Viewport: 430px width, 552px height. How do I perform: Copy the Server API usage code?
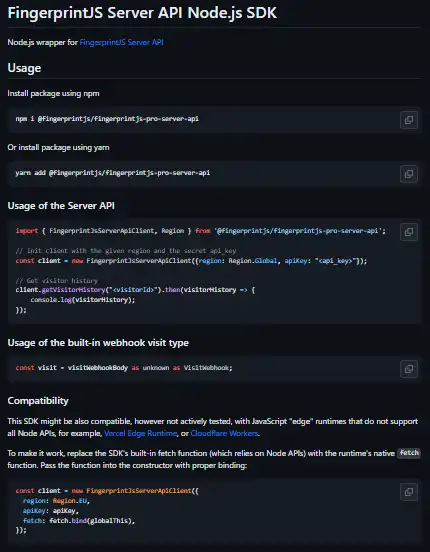click(x=409, y=232)
